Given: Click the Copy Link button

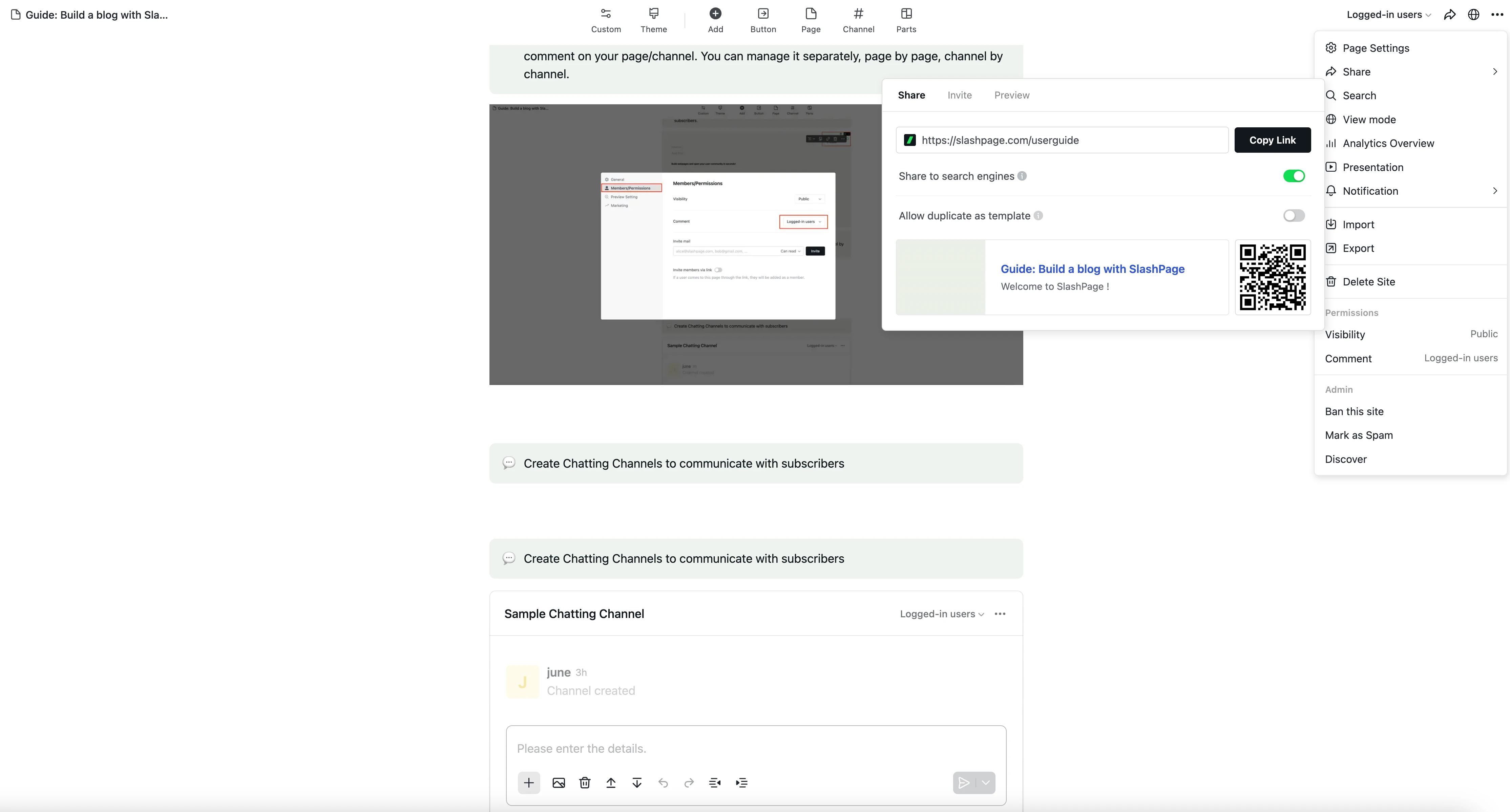Looking at the screenshot, I should pos(1272,140).
